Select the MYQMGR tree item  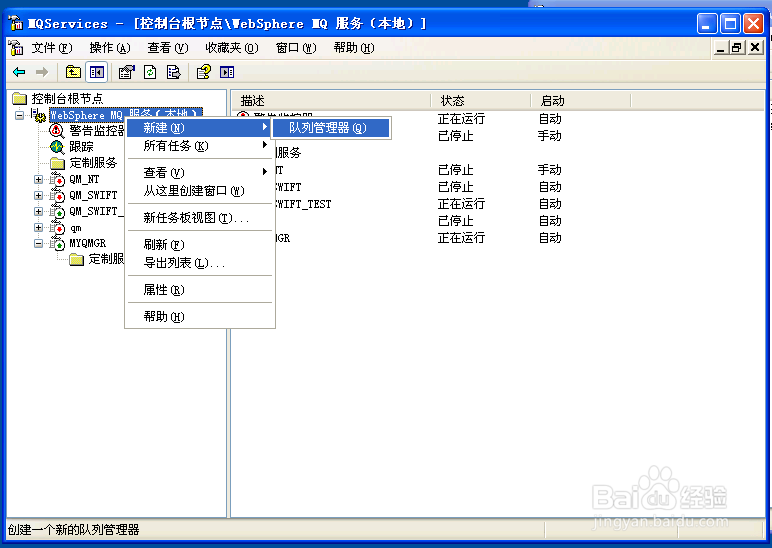(x=87, y=243)
